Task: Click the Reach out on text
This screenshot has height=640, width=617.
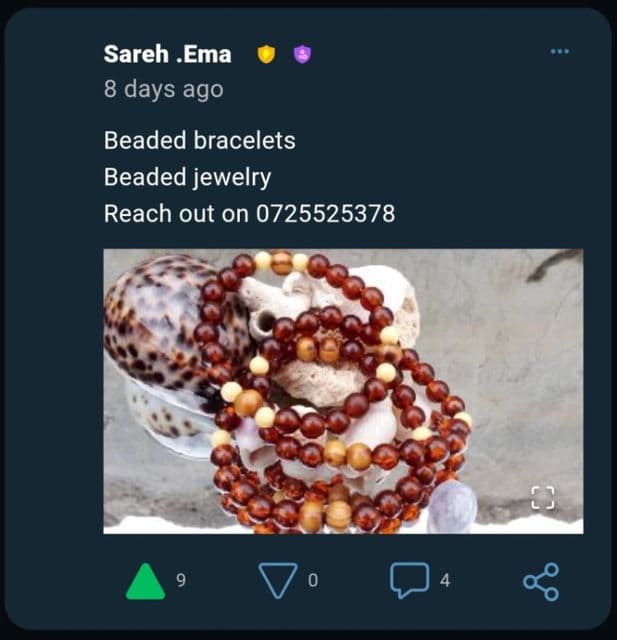Action: coord(176,213)
